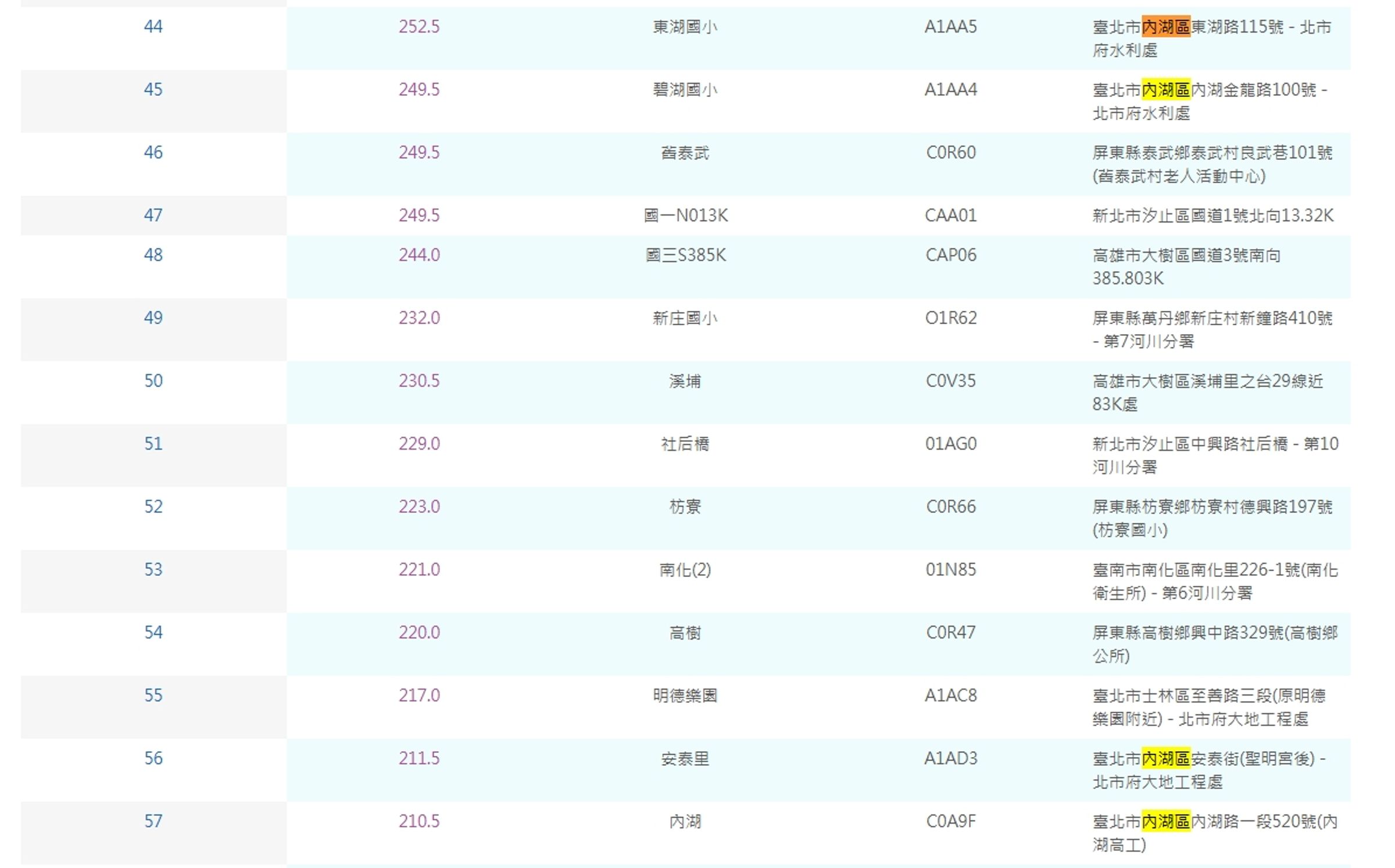Click station code A1AC8

pos(951,695)
